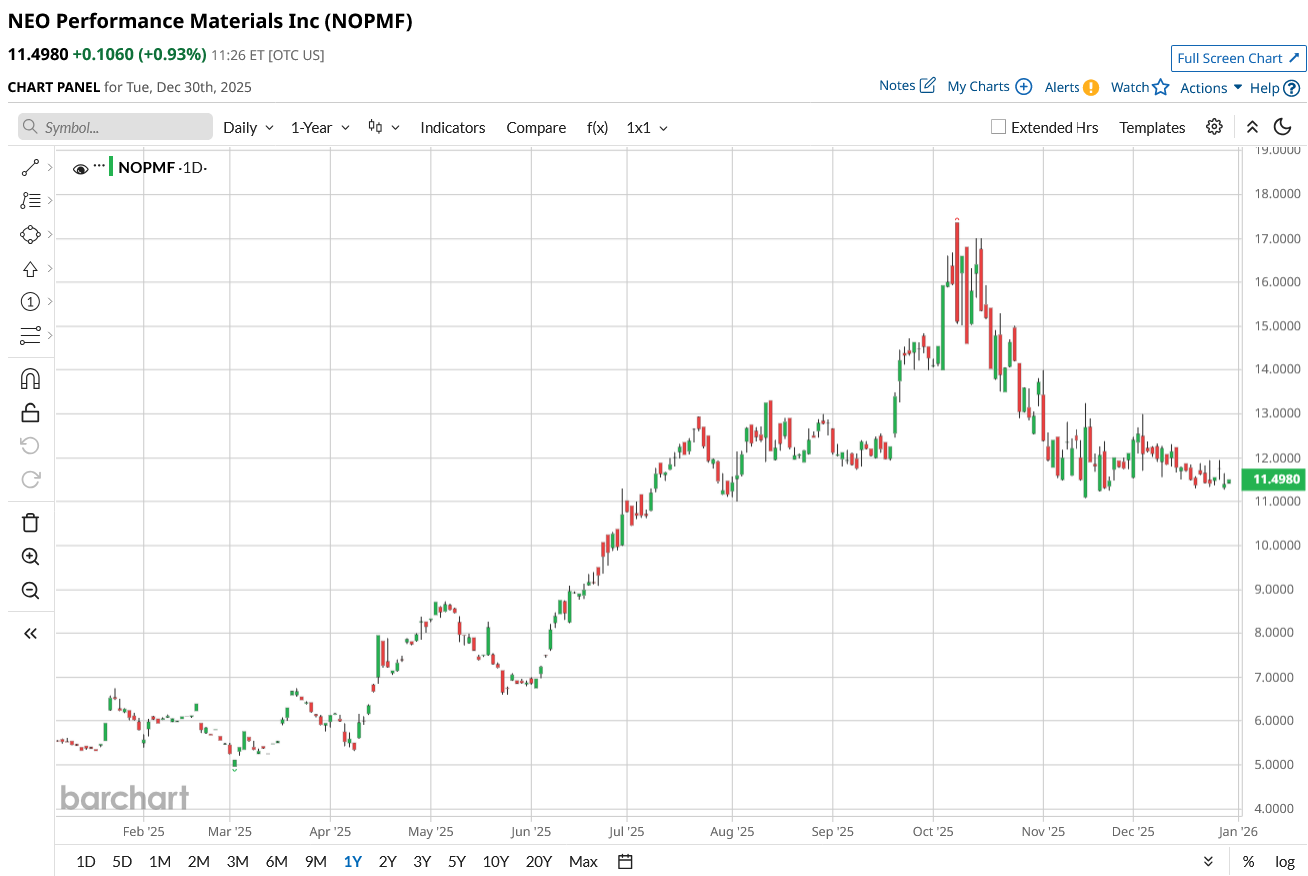Screen dimensions: 1308x876
Task: Open the Templates menu
Action: coord(1152,128)
